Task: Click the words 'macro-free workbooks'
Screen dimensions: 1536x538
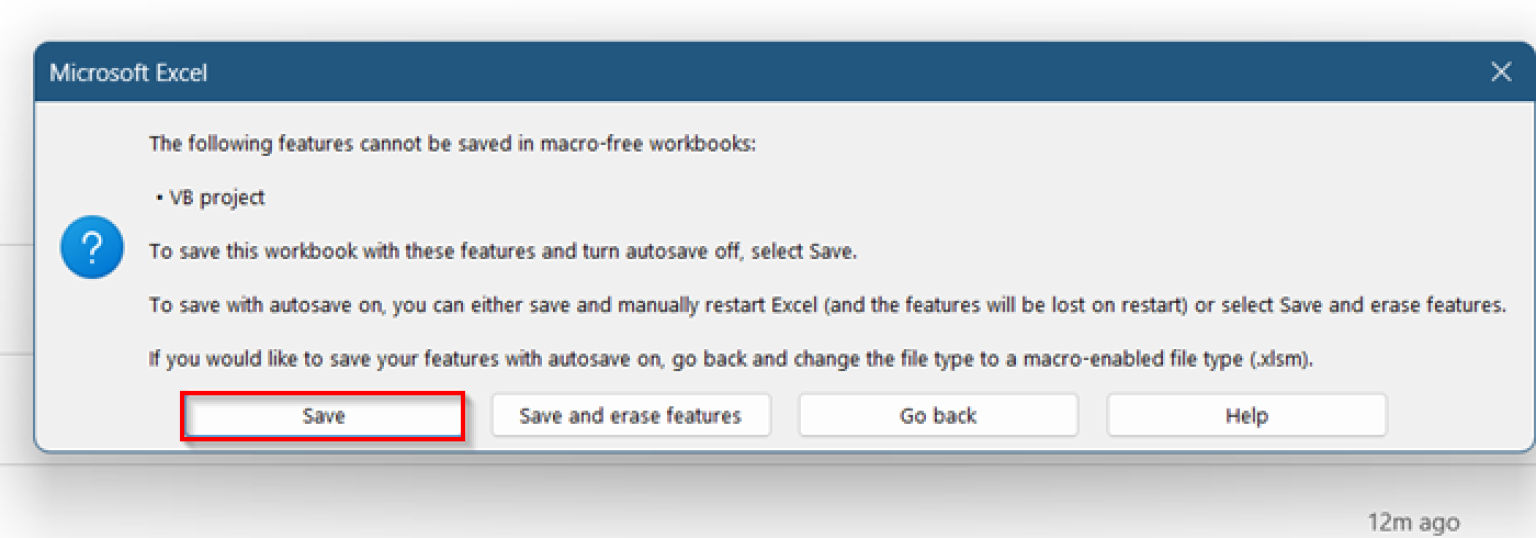Action: (x=647, y=144)
